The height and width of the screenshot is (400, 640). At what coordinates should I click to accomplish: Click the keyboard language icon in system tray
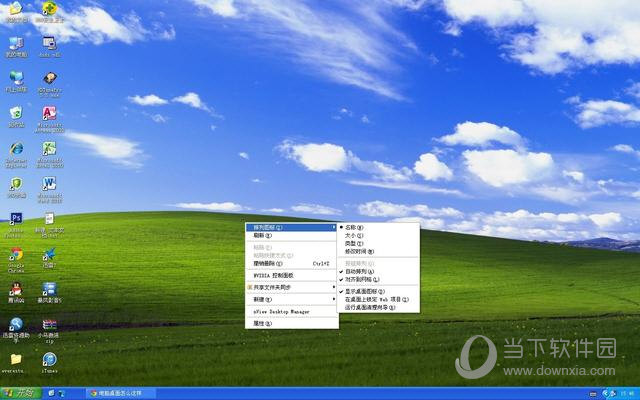click(593, 394)
